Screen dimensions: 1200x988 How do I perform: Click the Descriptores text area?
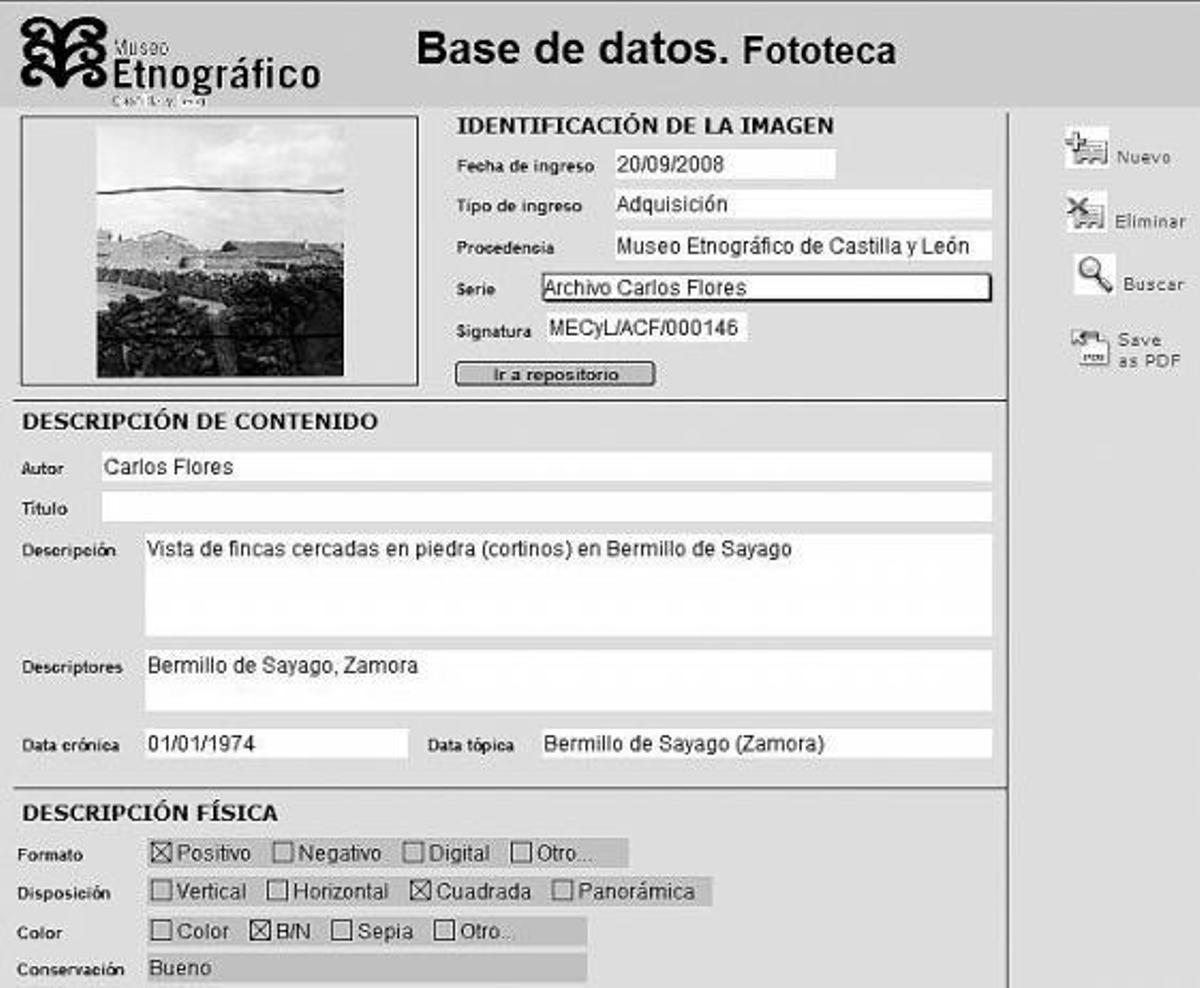[568, 681]
